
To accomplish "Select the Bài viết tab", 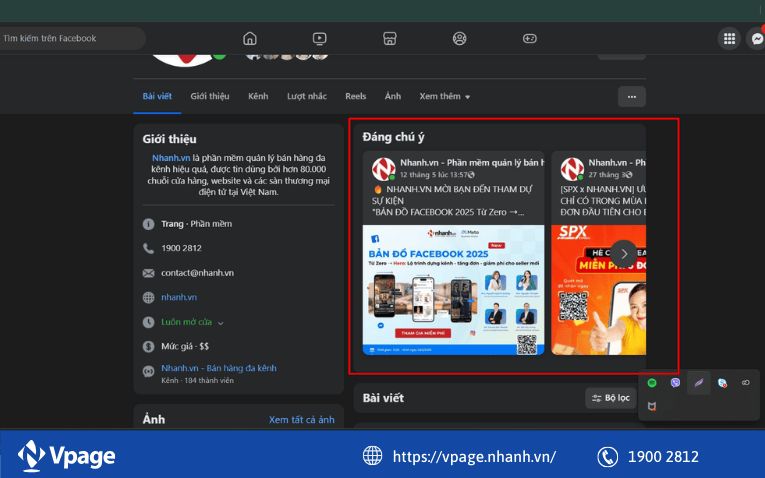I will (157, 96).
